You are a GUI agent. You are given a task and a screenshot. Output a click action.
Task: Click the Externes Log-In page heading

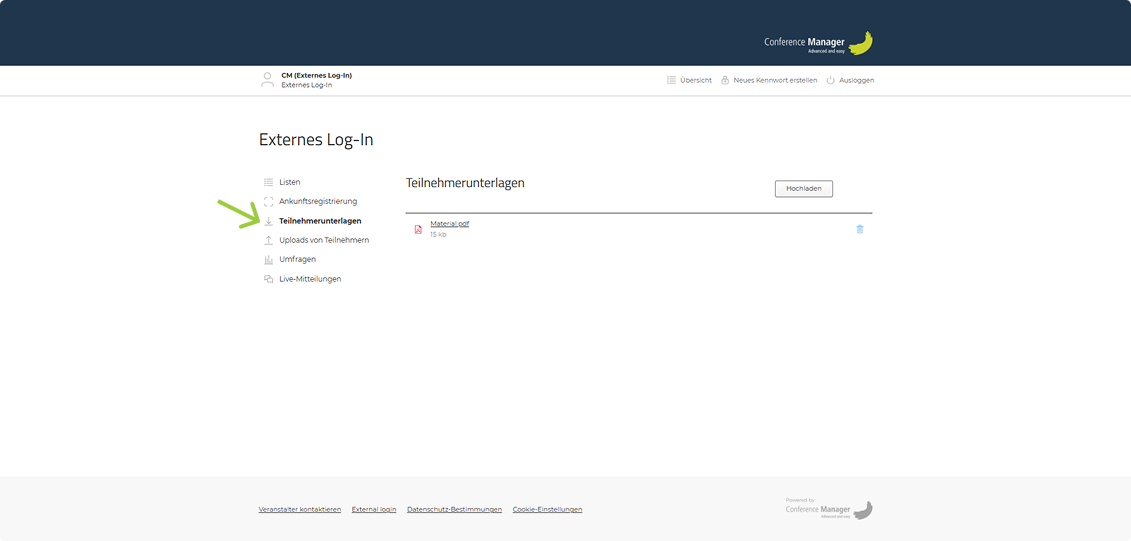point(316,140)
